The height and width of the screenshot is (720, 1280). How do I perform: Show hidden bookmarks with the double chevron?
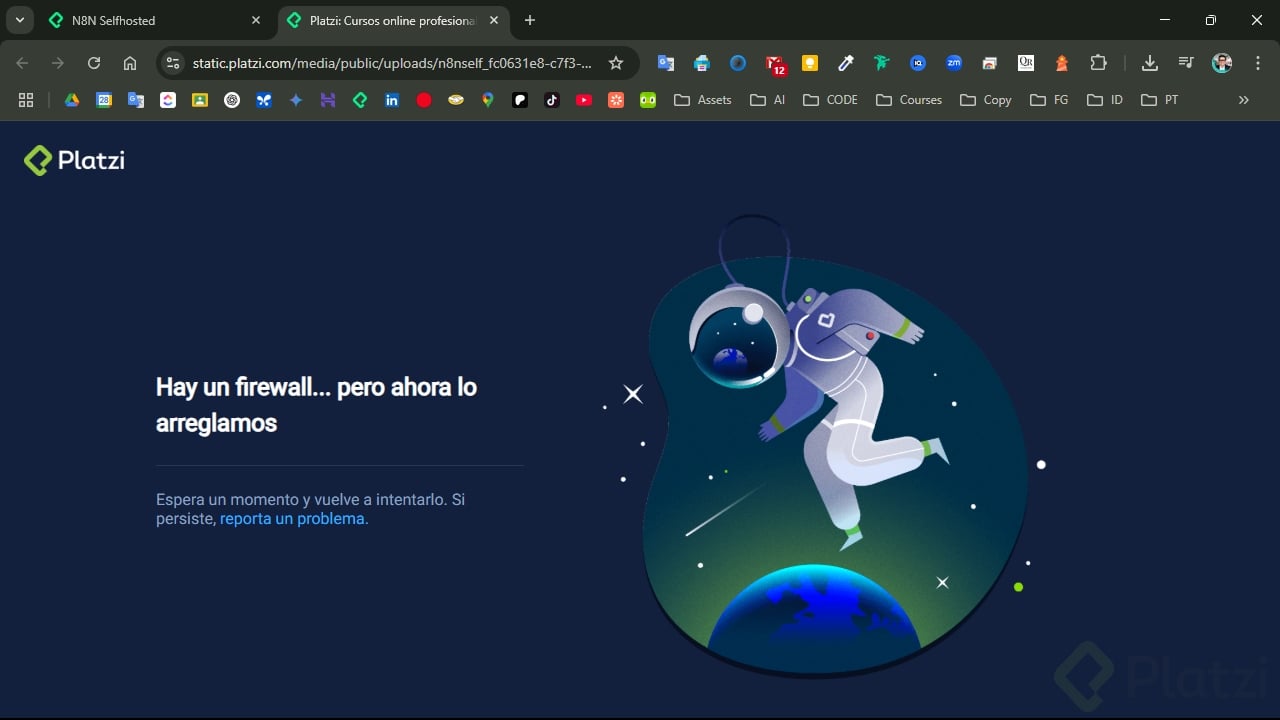(1244, 100)
